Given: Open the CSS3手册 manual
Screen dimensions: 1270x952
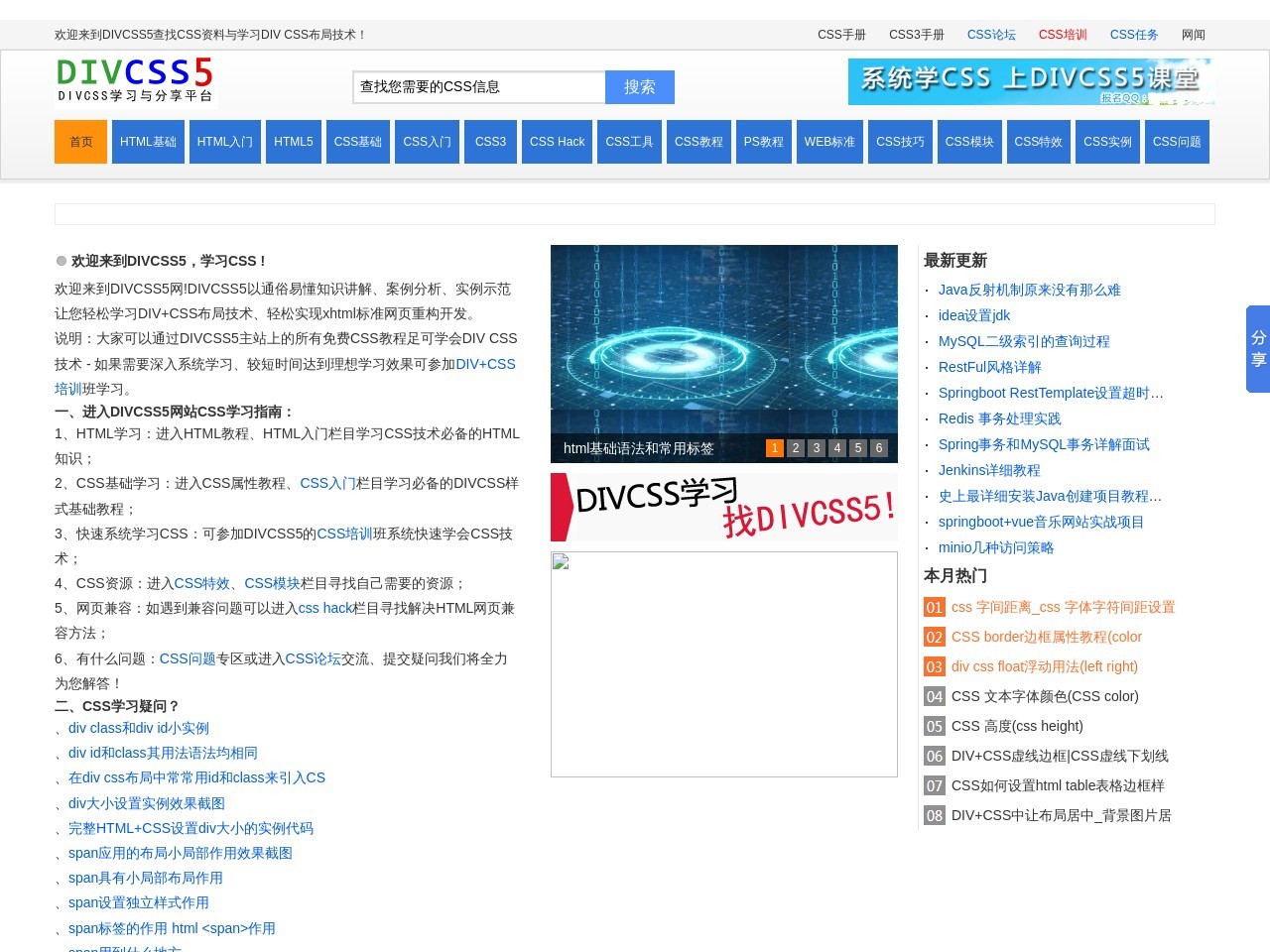Looking at the screenshot, I should tap(915, 35).
